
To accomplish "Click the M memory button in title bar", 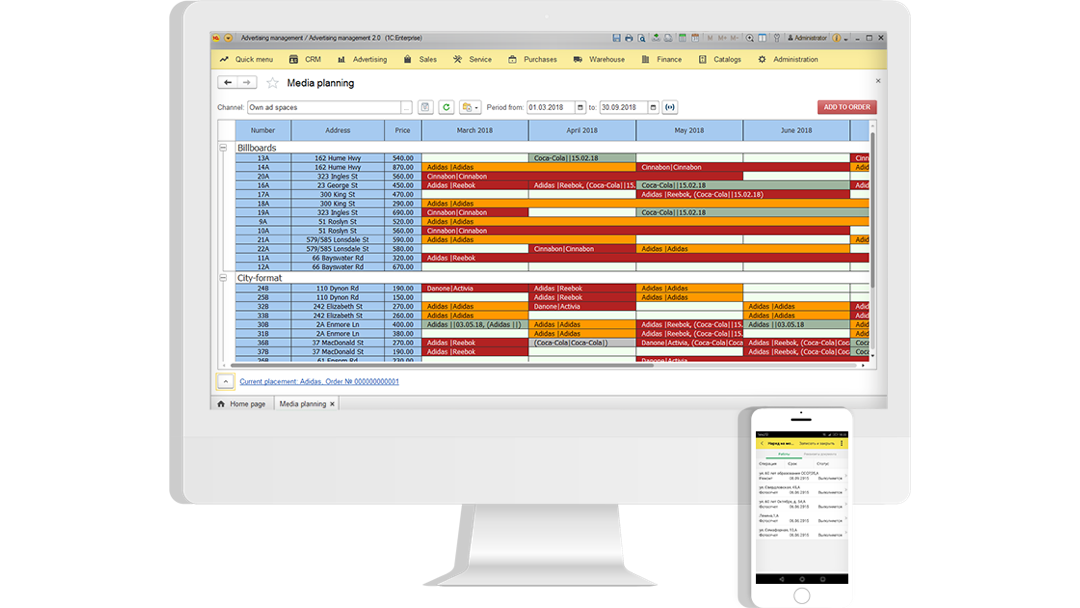I will pos(710,38).
